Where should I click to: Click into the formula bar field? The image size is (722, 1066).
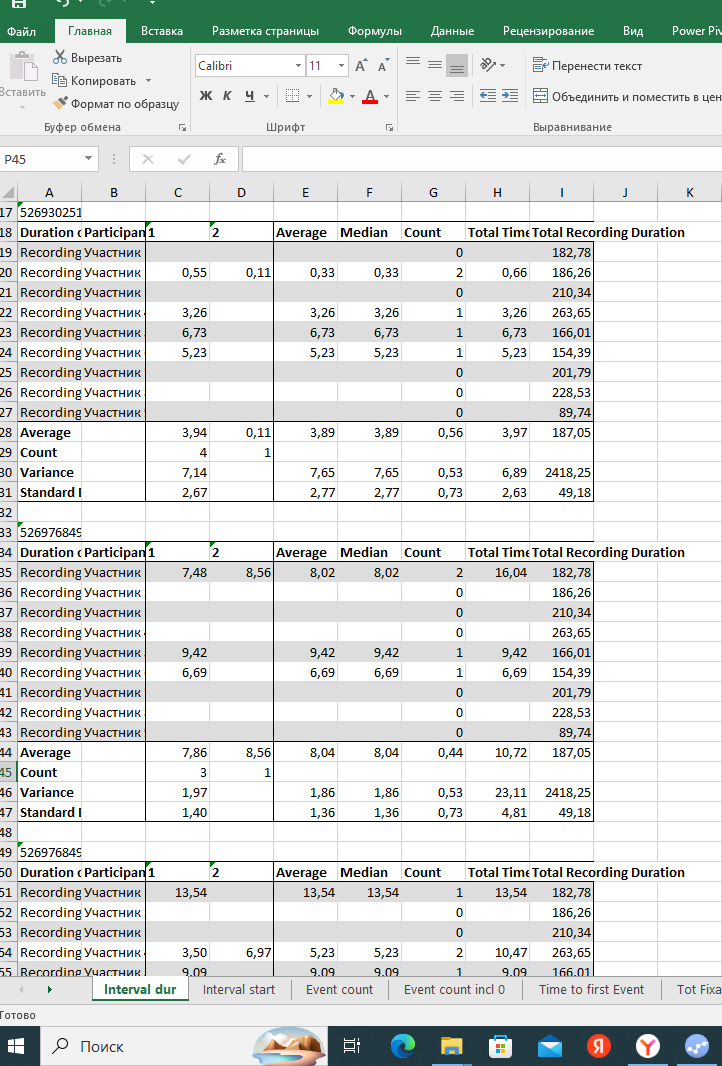coord(482,159)
